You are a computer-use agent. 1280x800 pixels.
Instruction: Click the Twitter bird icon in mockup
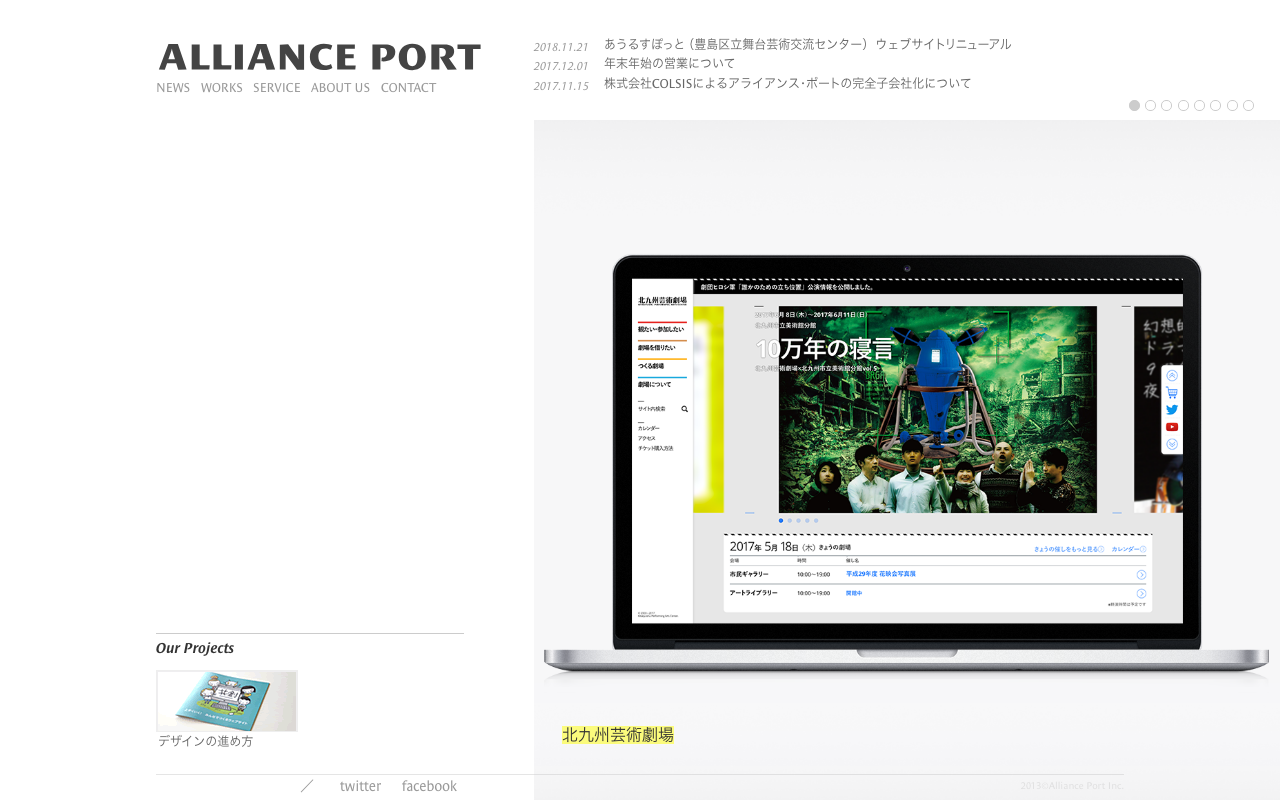(1172, 410)
